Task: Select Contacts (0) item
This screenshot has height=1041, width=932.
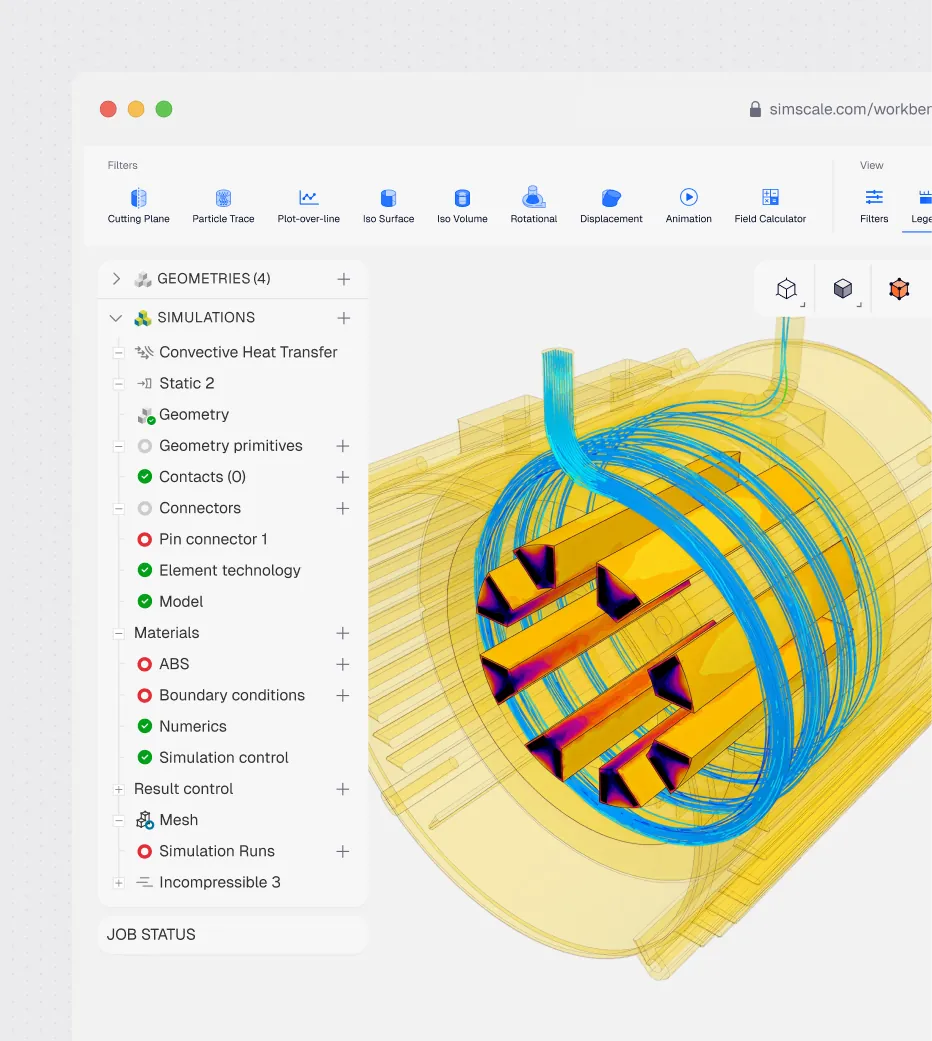Action: [x=202, y=477]
